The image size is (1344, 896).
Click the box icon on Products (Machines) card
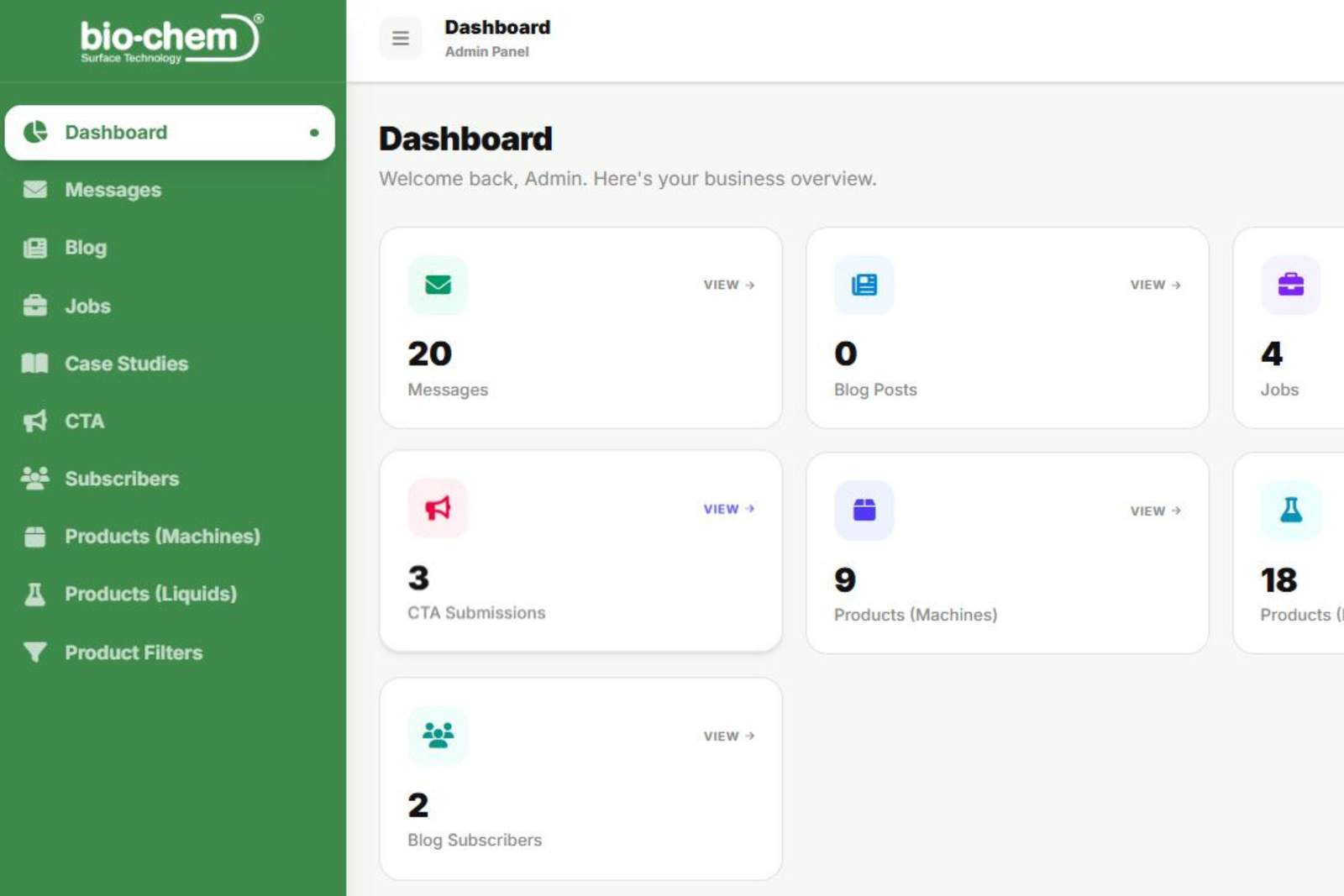(x=864, y=510)
